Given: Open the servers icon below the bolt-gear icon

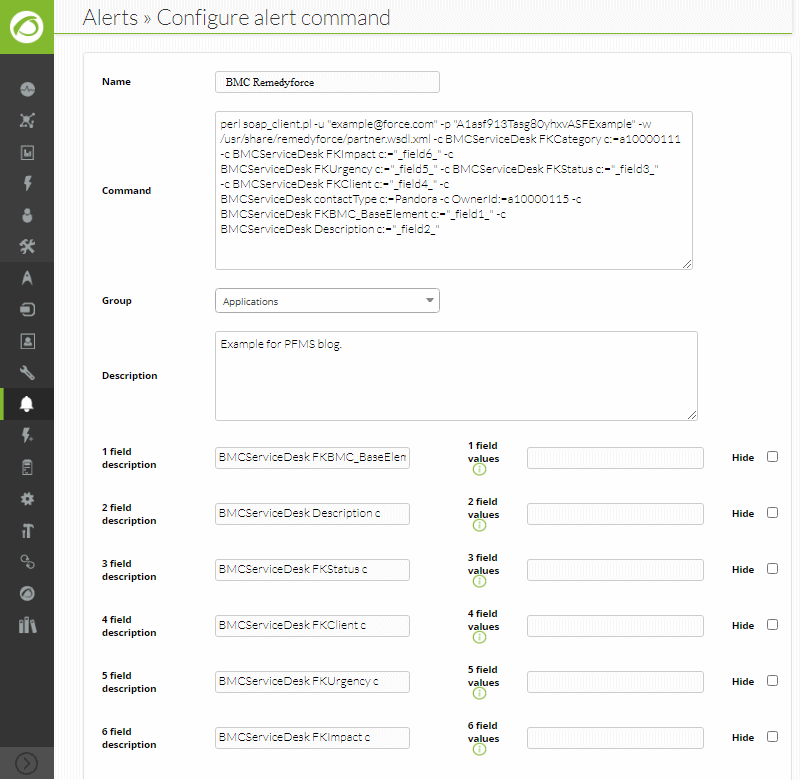Looking at the screenshot, I should [27, 467].
